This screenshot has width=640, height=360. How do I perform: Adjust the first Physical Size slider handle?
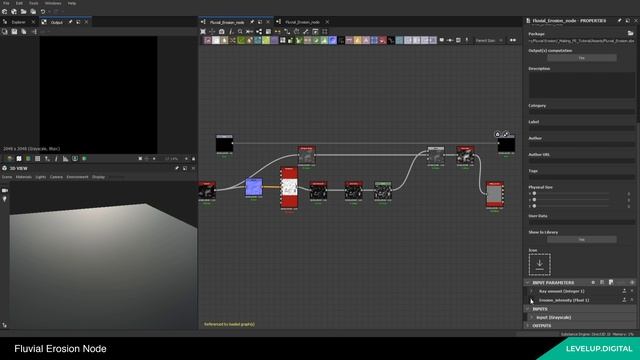click(x=534, y=193)
